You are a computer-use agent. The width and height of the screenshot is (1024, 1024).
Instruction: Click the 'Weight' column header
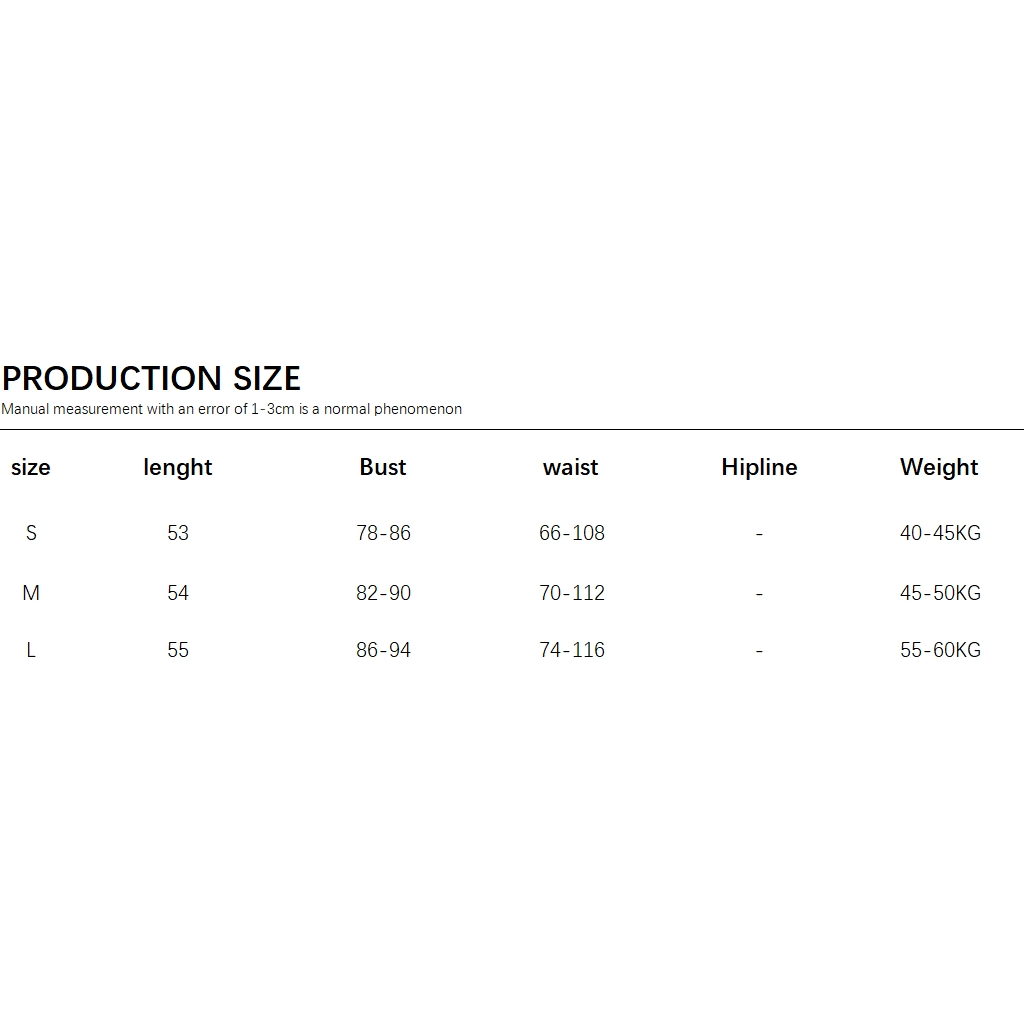pos(939,467)
